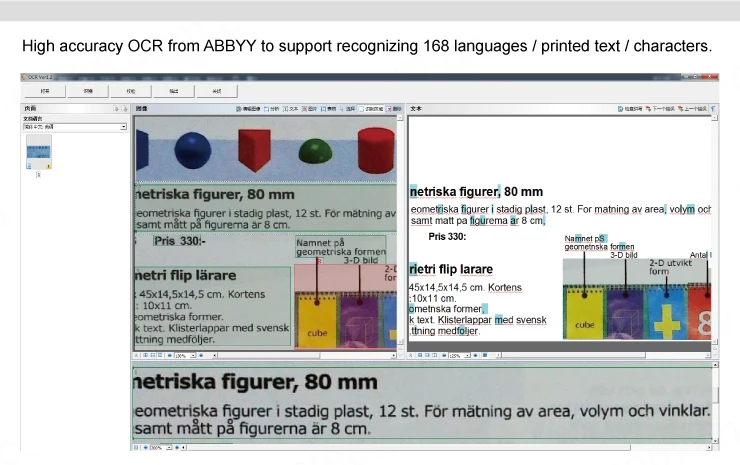Click zoom out icon beside 125% in text panel
740x465 pixels.
pyautogui.click(x=444, y=355)
